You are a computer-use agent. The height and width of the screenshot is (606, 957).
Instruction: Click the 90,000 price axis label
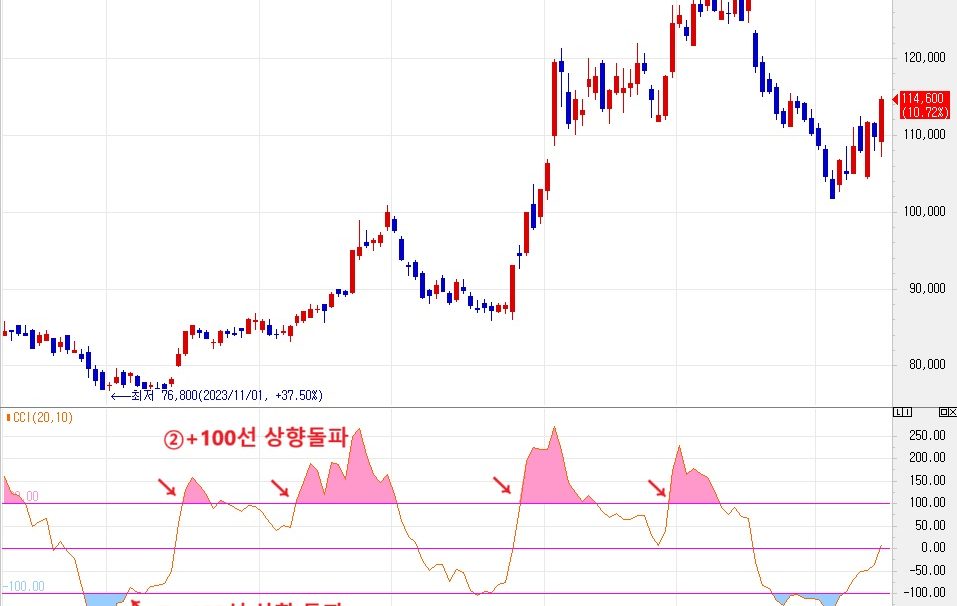pyautogui.click(x=927, y=288)
